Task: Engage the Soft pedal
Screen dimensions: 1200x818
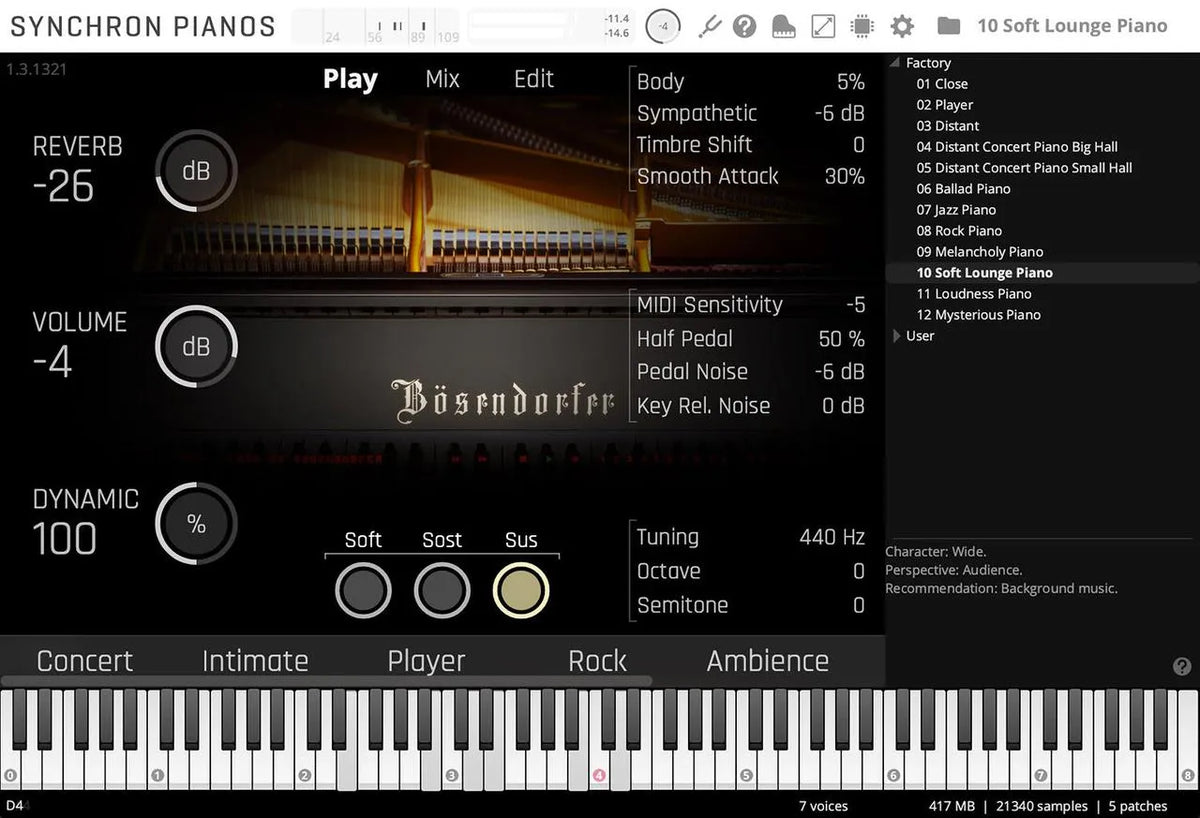Action: 362,589
